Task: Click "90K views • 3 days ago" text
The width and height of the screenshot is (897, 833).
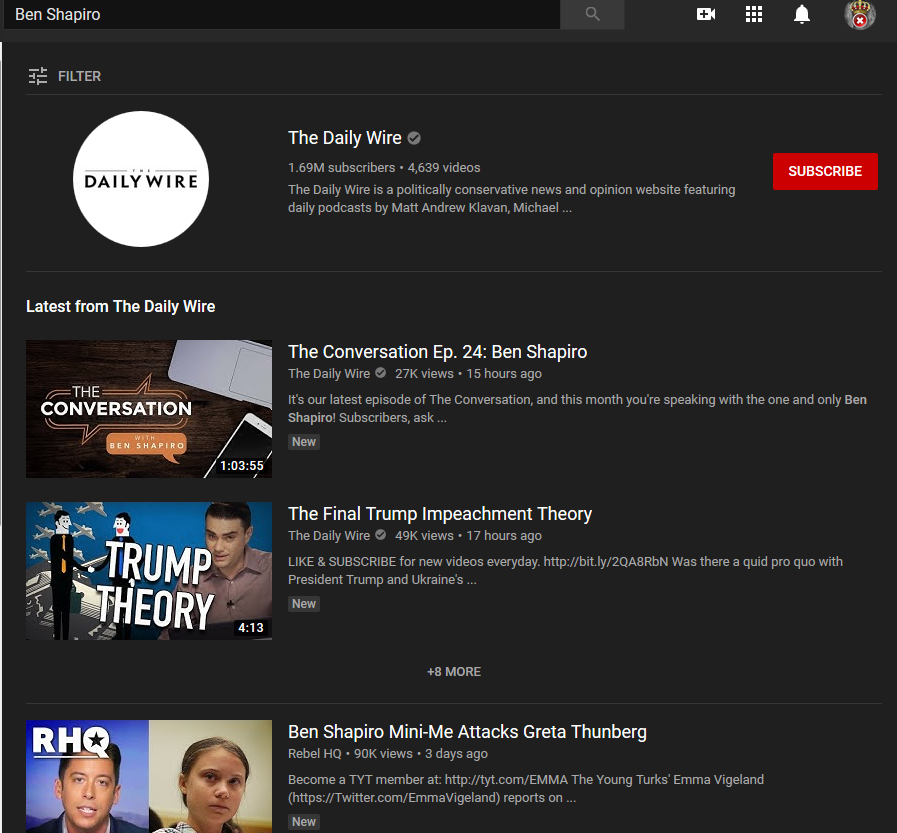Action: 421,753
